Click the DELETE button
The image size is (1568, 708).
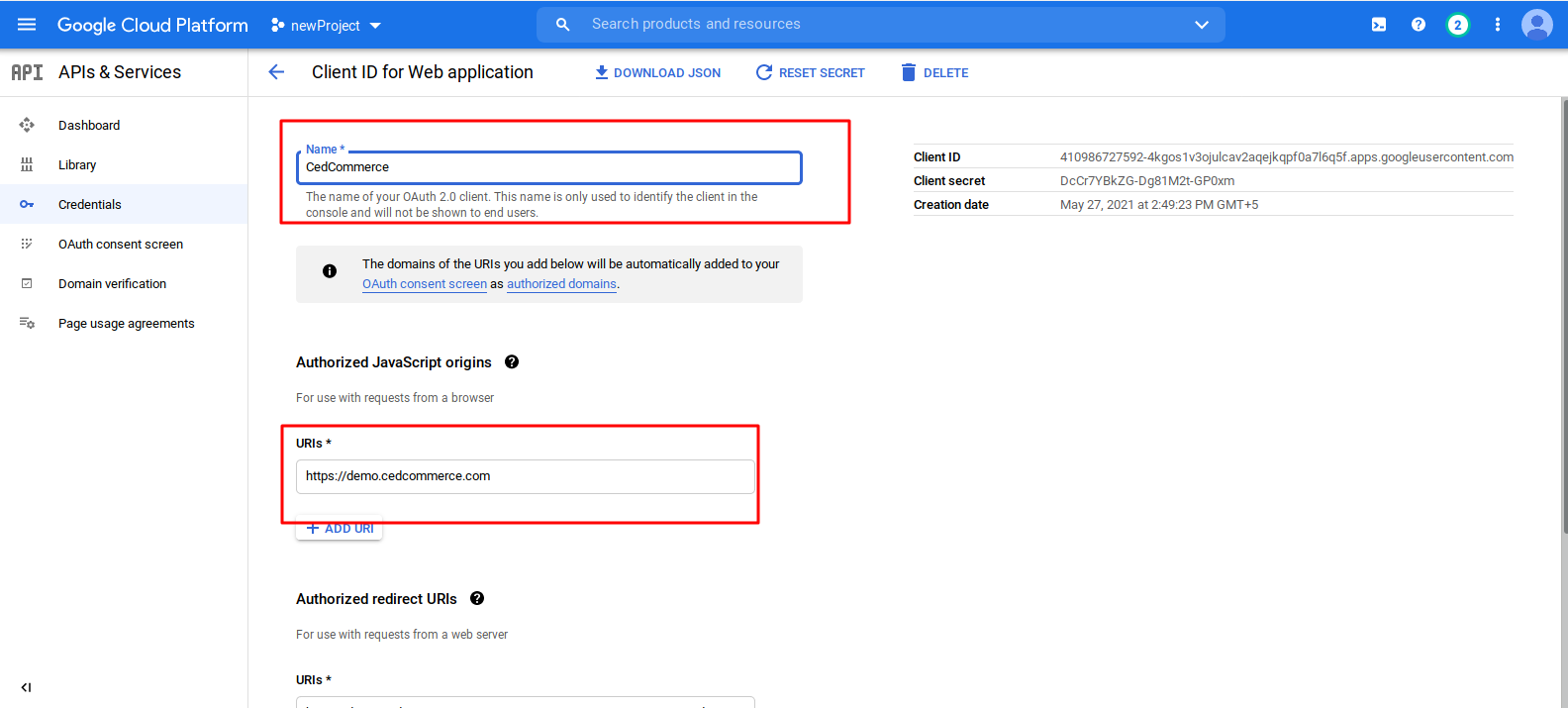(x=934, y=72)
